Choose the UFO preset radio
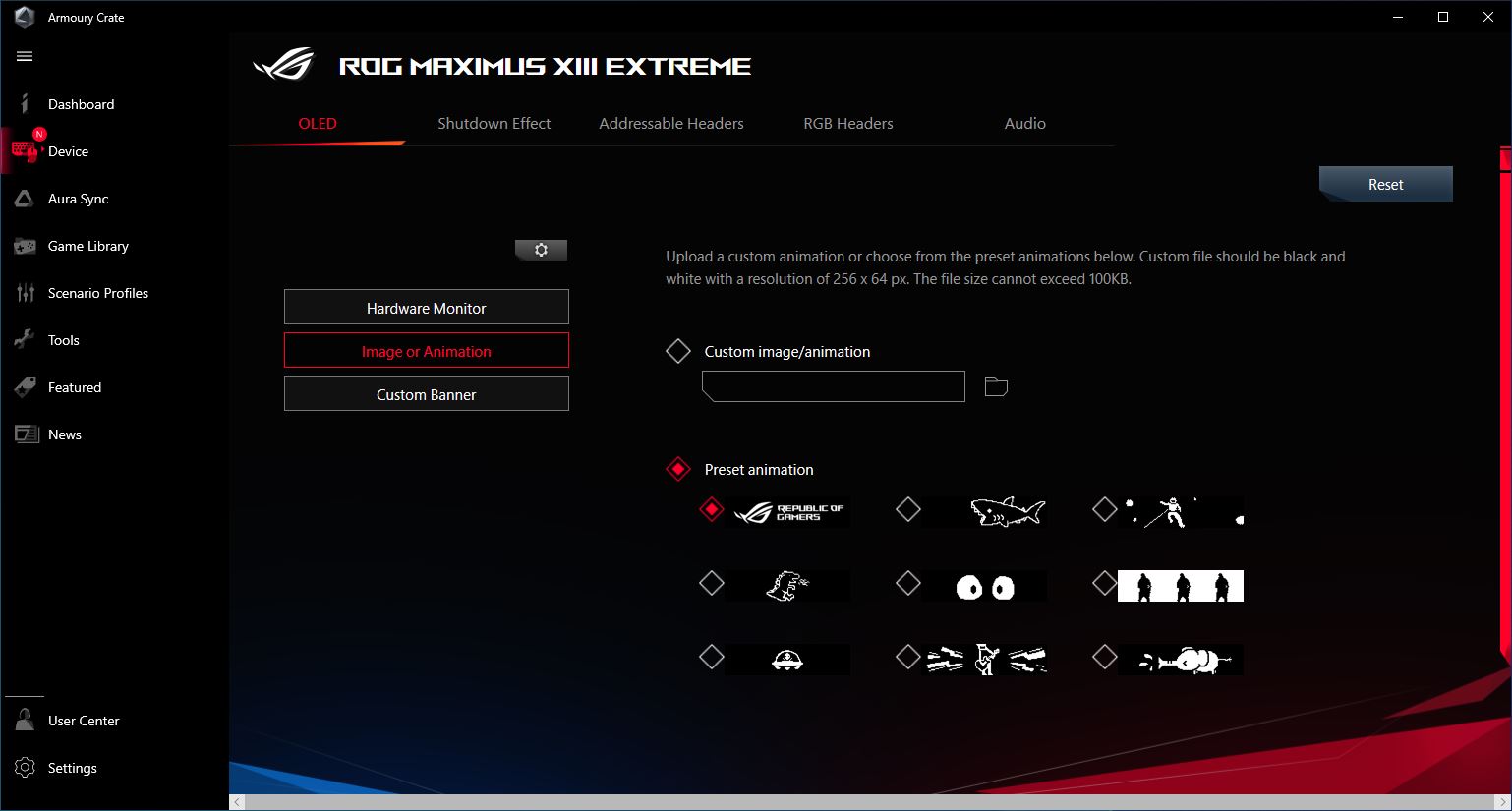 [712, 657]
